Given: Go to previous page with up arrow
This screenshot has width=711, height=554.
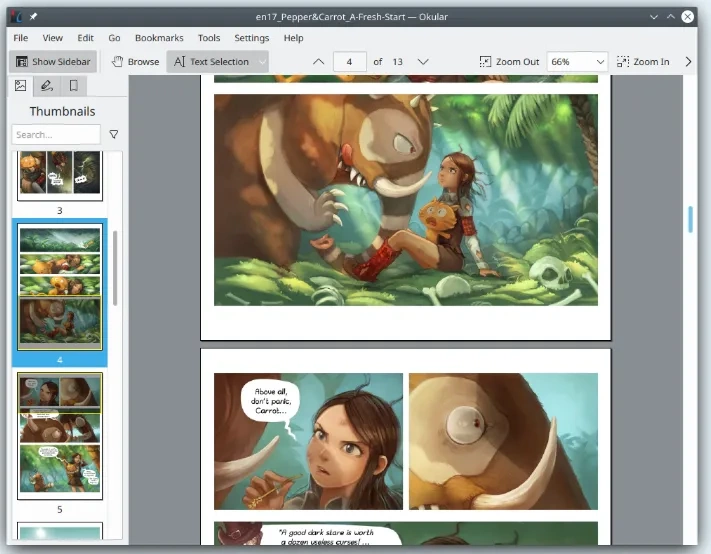Looking at the screenshot, I should [319, 62].
